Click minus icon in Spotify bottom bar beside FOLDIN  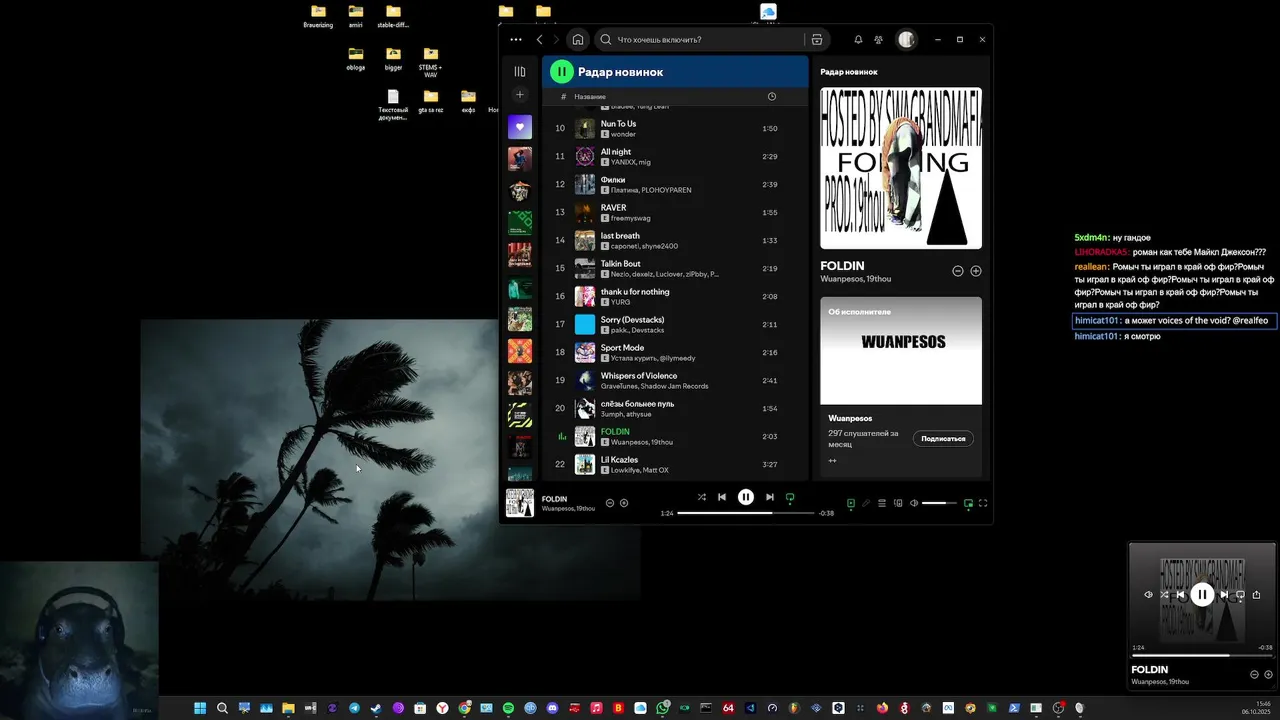[x=610, y=503]
